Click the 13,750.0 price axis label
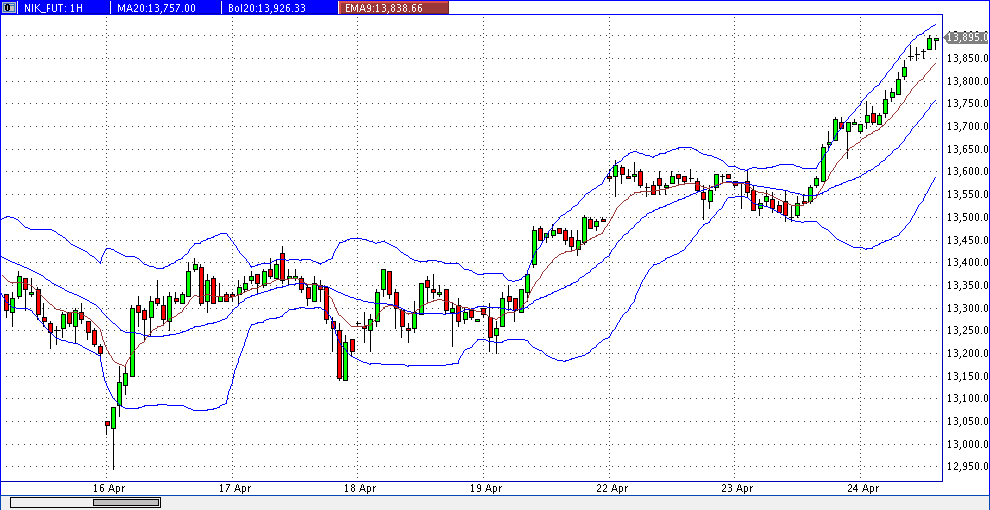Image resolution: width=990 pixels, height=510 pixels. (x=969, y=104)
